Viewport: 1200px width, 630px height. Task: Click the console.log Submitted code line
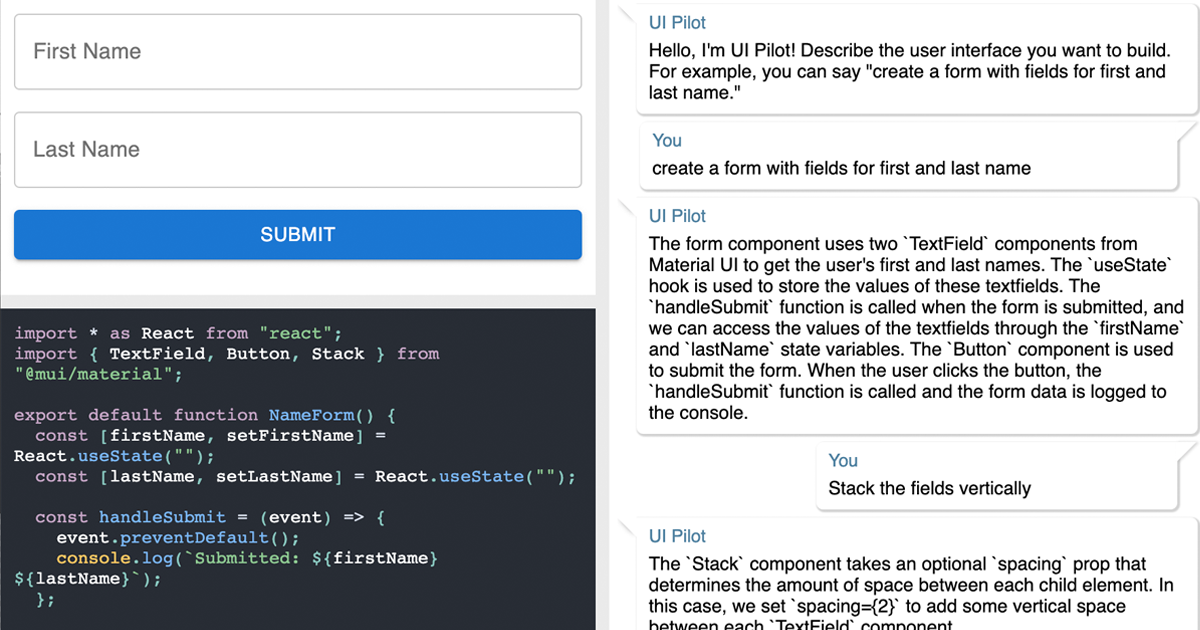pos(246,558)
